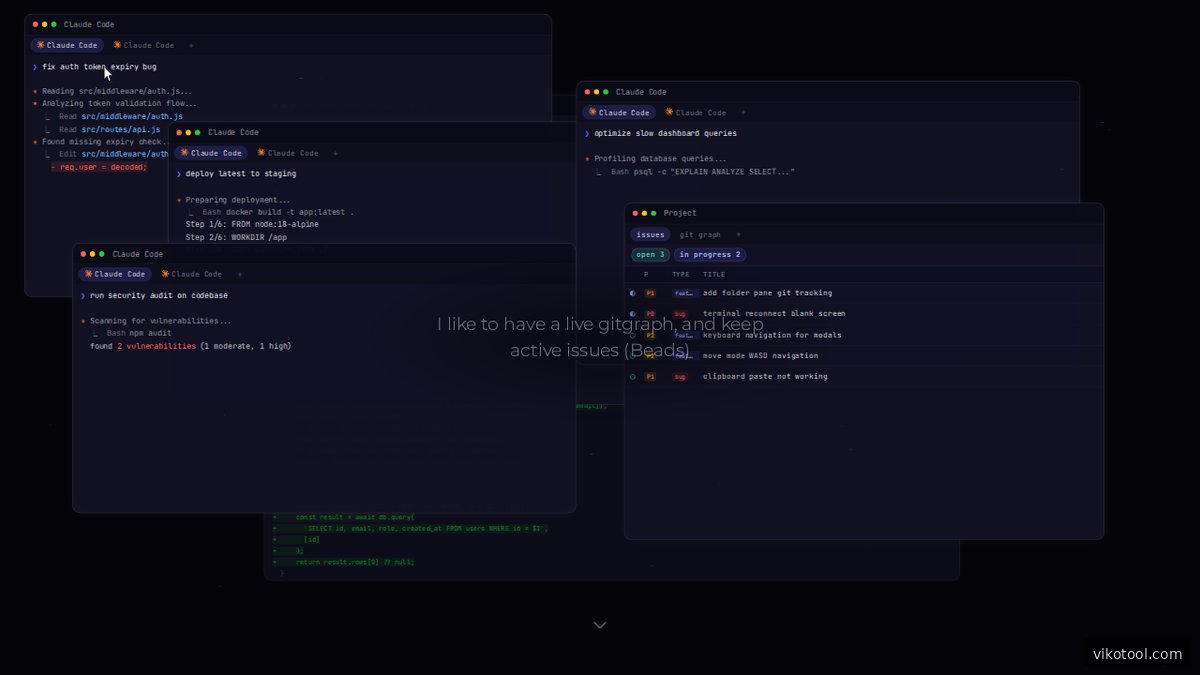Click the bug type badge on terminal reconnect issue

[x=681, y=313]
